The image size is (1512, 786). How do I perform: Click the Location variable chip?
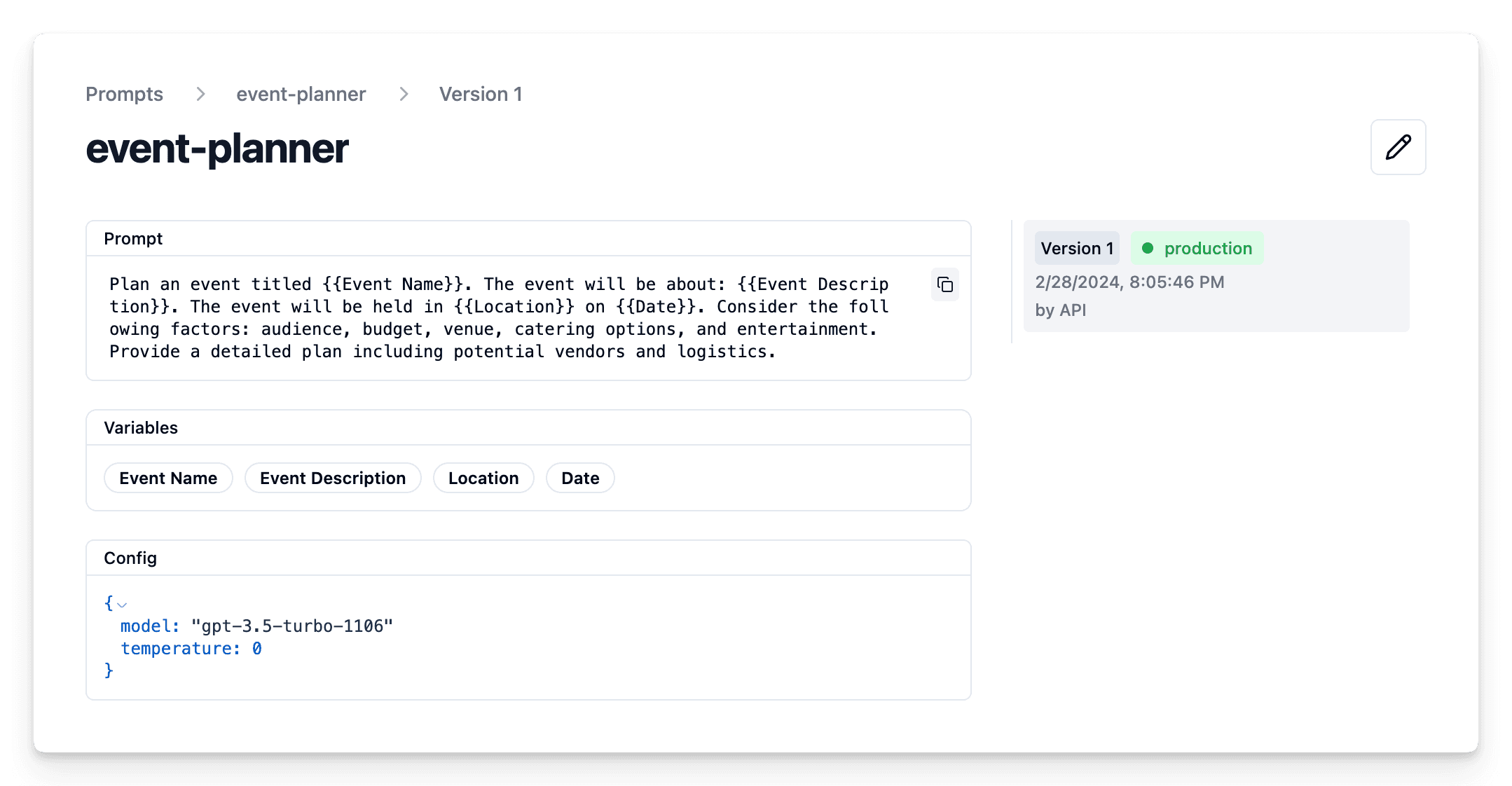(483, 478)
